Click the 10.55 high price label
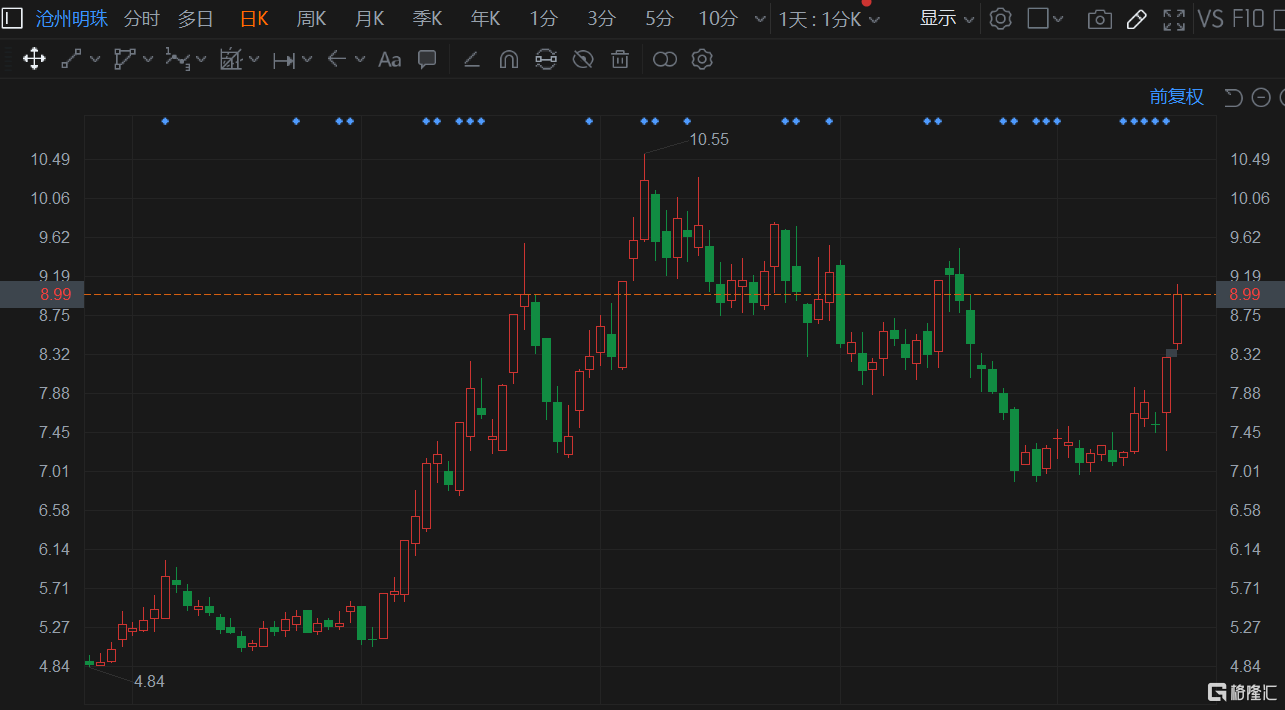This screenshot has height=710, width=1285. pyautogui.click(x=709, y=140)
